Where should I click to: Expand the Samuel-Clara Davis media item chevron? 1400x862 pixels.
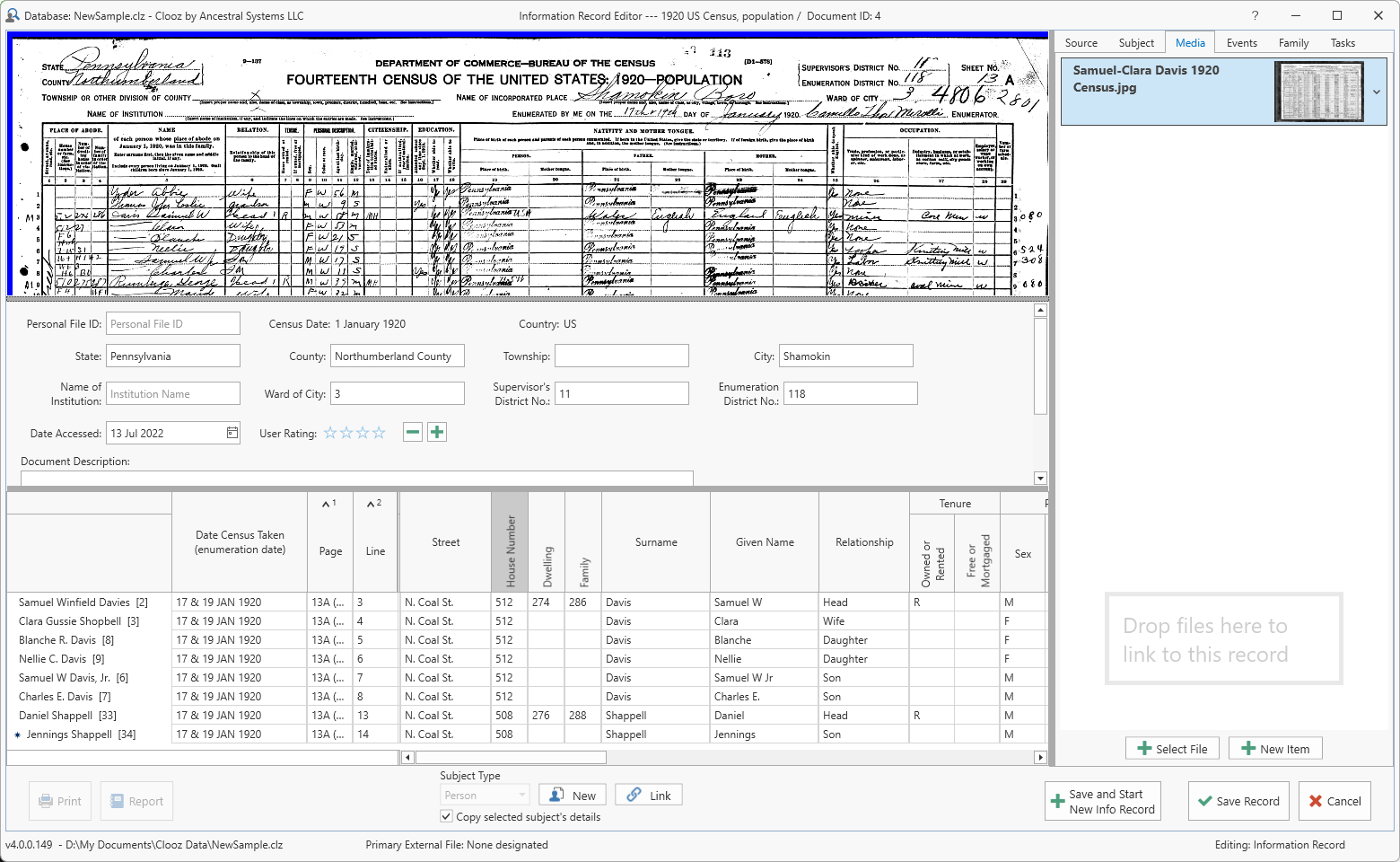[x=1376, y=92]
